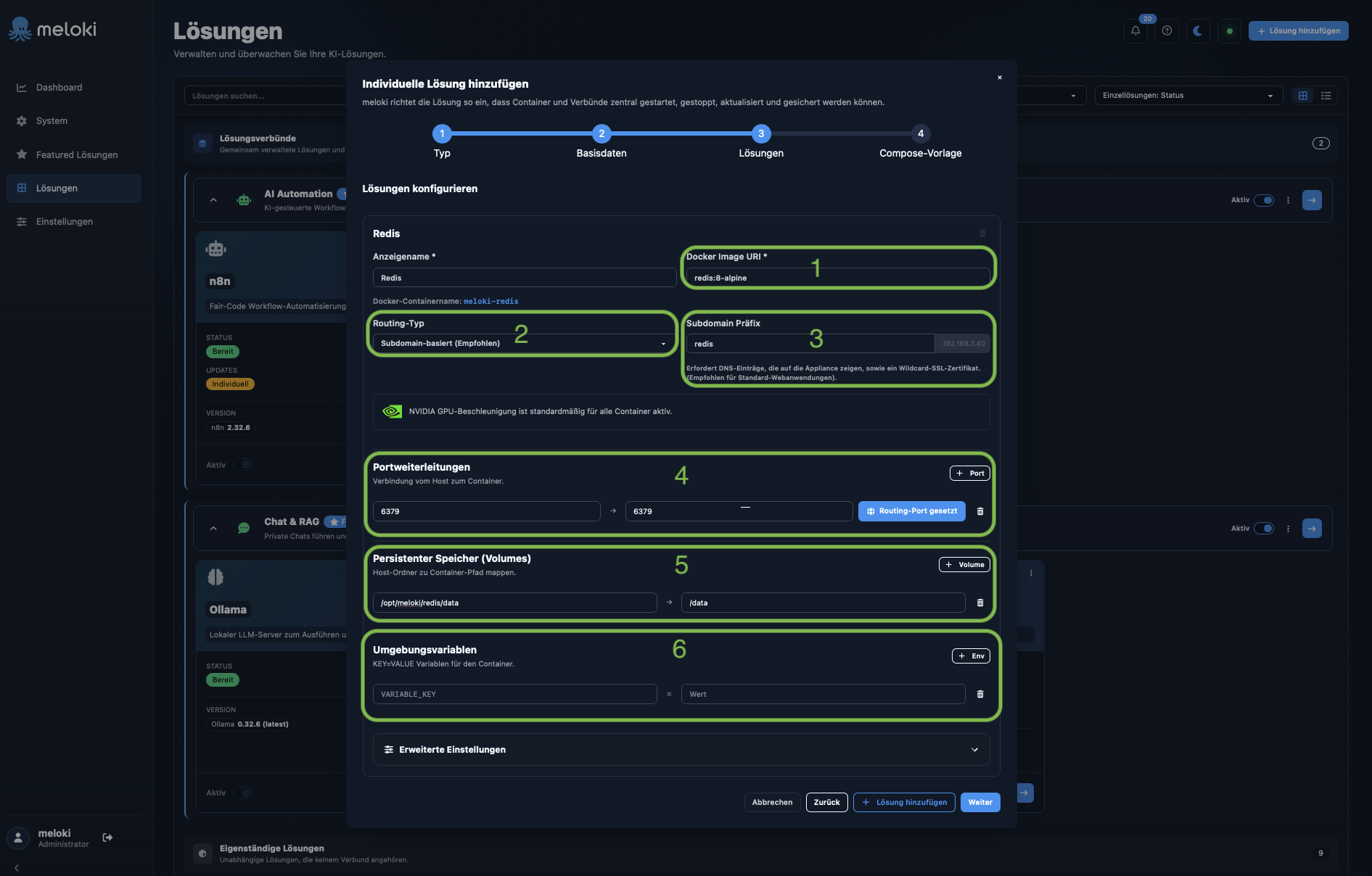The width and height of the screenshot is (1372, 876).
Task: Focus the Subdomain Präfix field
Action: pos(810,344)
